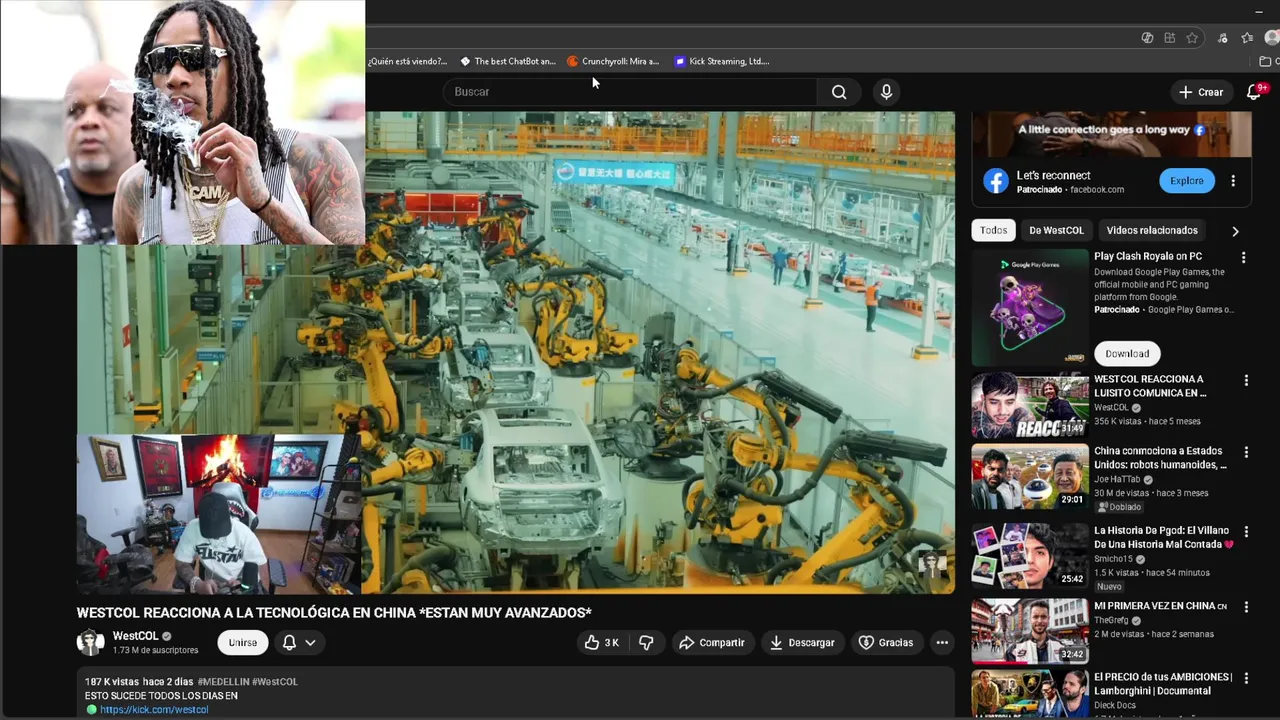Click Joe HaTTab channel name
The height and width of the screenshot is (720, 1280).
[1119, 479]
